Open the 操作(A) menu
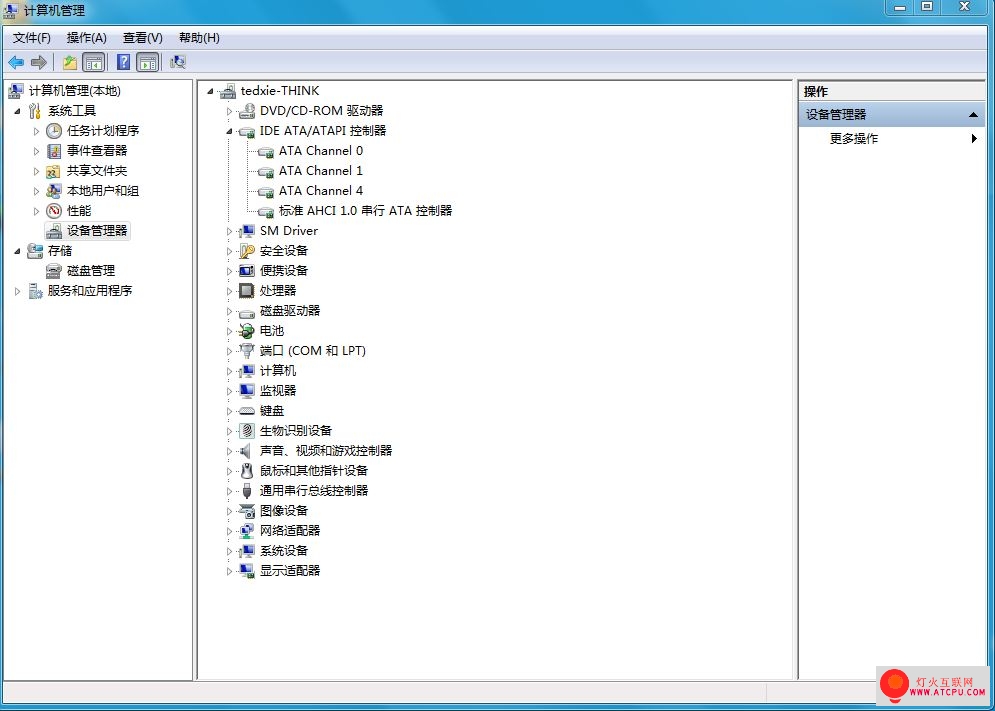Image resolution: width=995 pixels, height=711 pixels. (x=87, y=38)
